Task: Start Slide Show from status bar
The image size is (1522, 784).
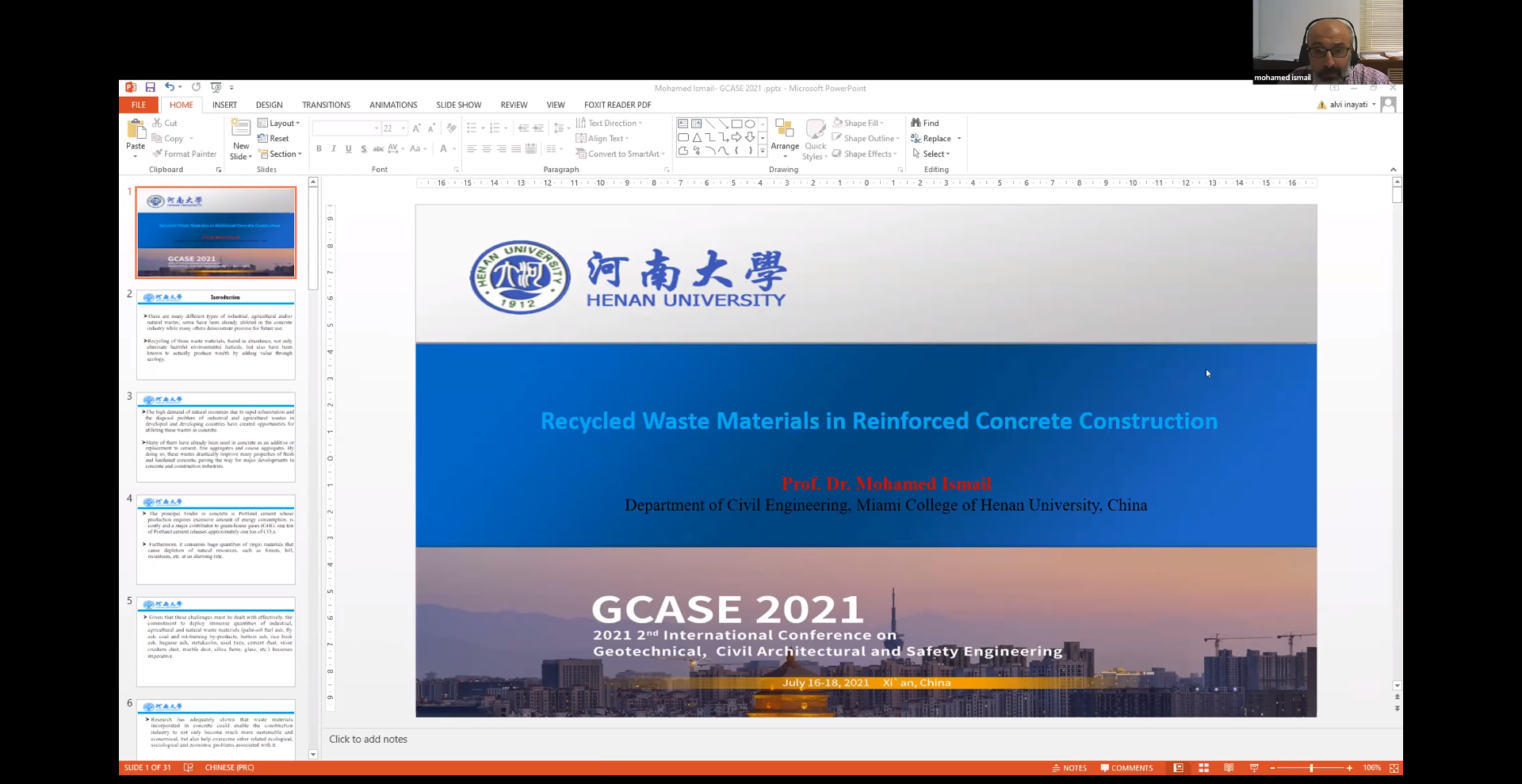Action: click(1254, 767)
